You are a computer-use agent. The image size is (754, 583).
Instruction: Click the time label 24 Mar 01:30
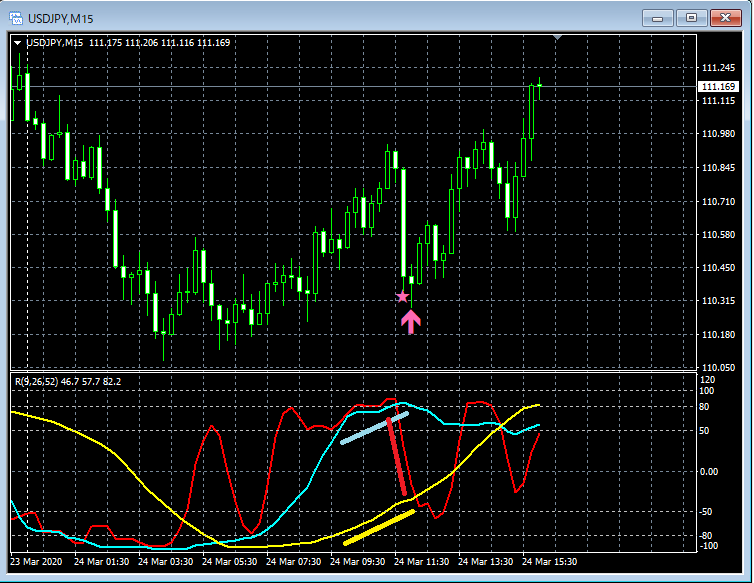pyautogui.click(x=101, y=562)
